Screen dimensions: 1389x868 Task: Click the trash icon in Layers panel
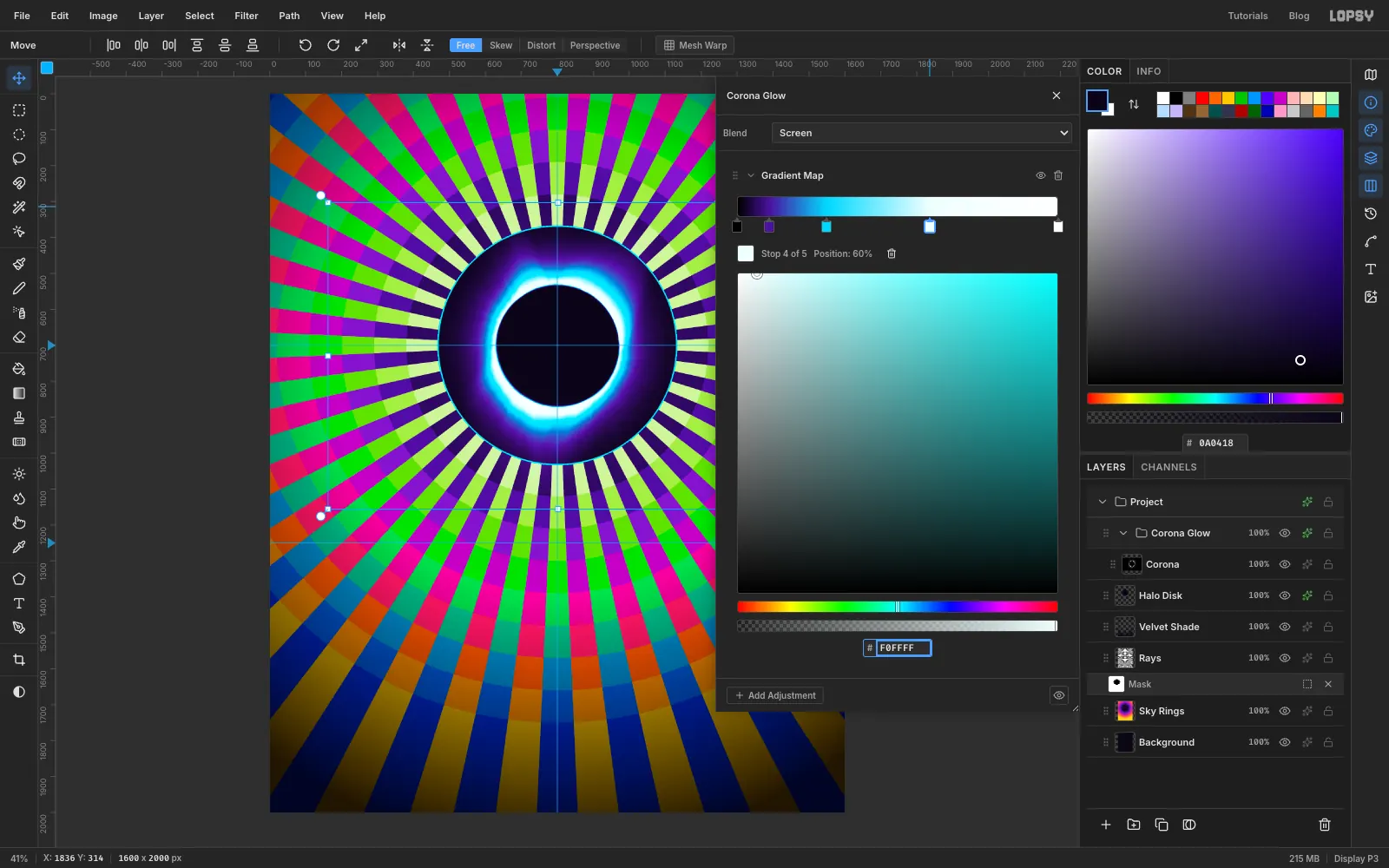[x=1325, y=825]
